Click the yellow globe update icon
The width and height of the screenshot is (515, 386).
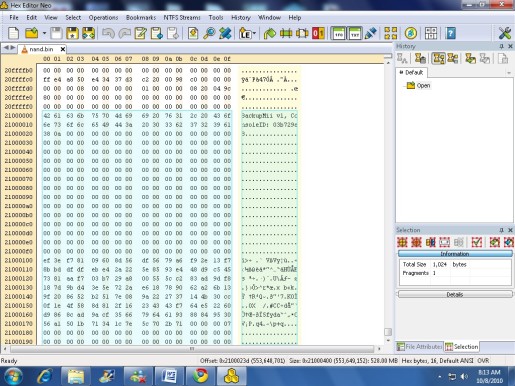(411, 33)
